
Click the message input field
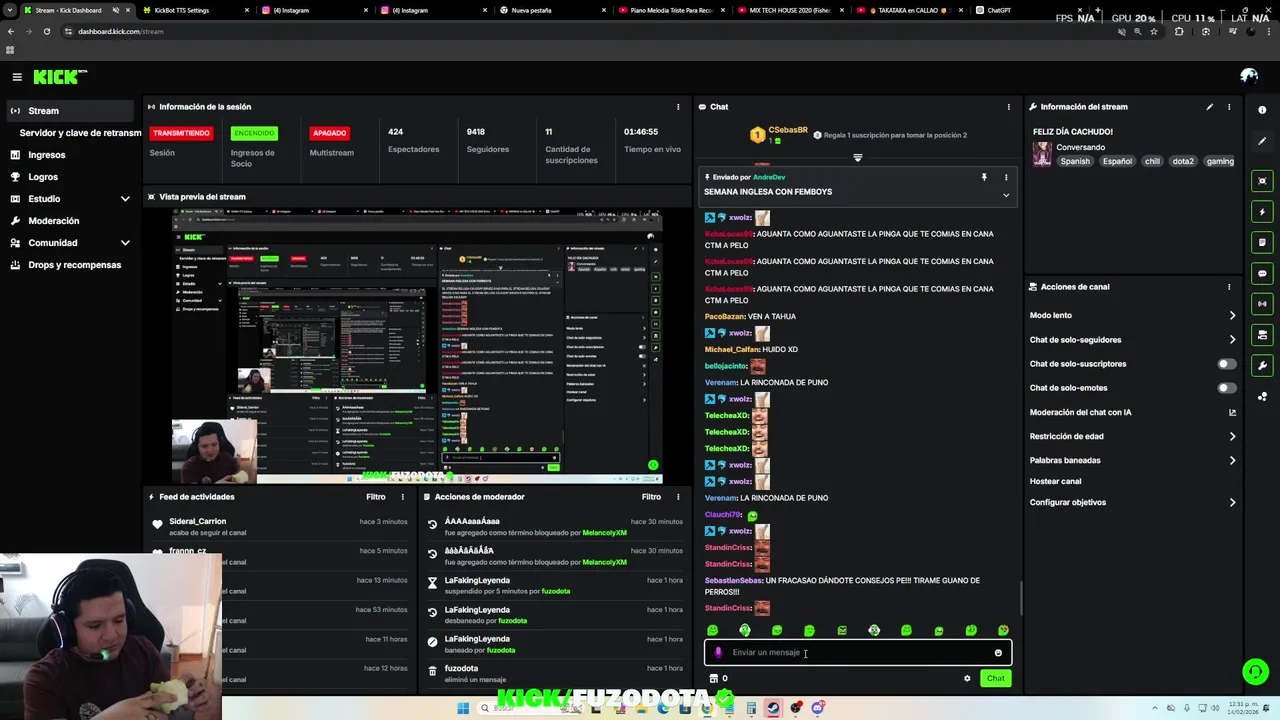coord(858,653)
